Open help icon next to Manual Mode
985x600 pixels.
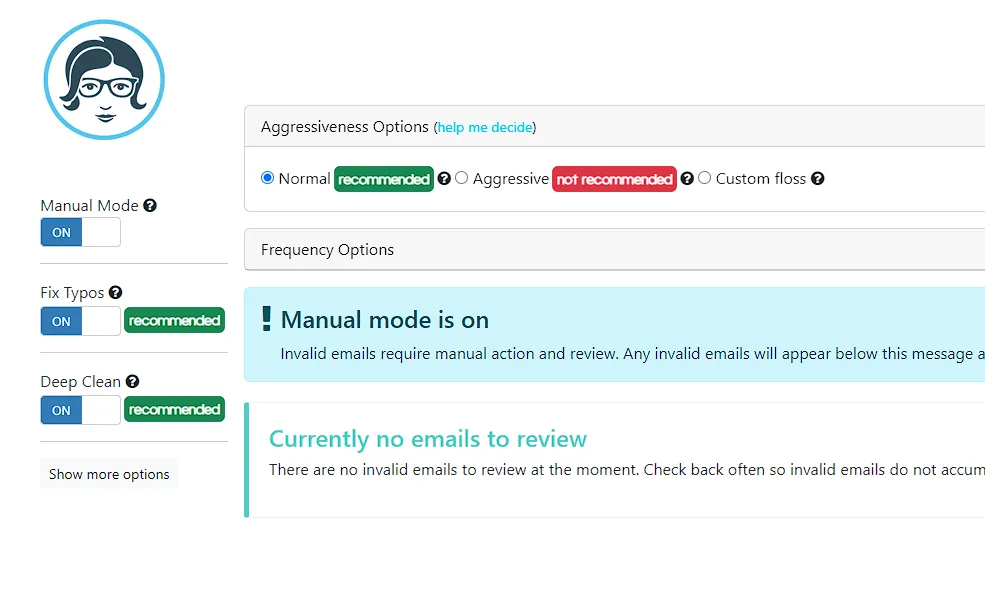tap(150, 205)
